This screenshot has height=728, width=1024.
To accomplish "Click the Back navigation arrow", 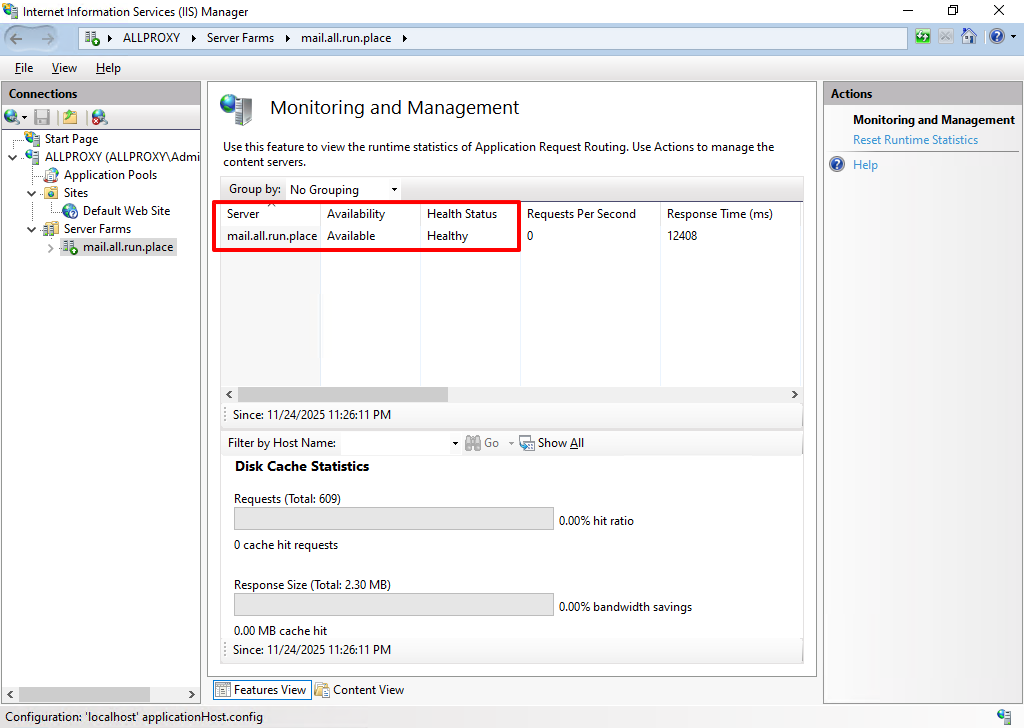I will (x=17, y=39).
